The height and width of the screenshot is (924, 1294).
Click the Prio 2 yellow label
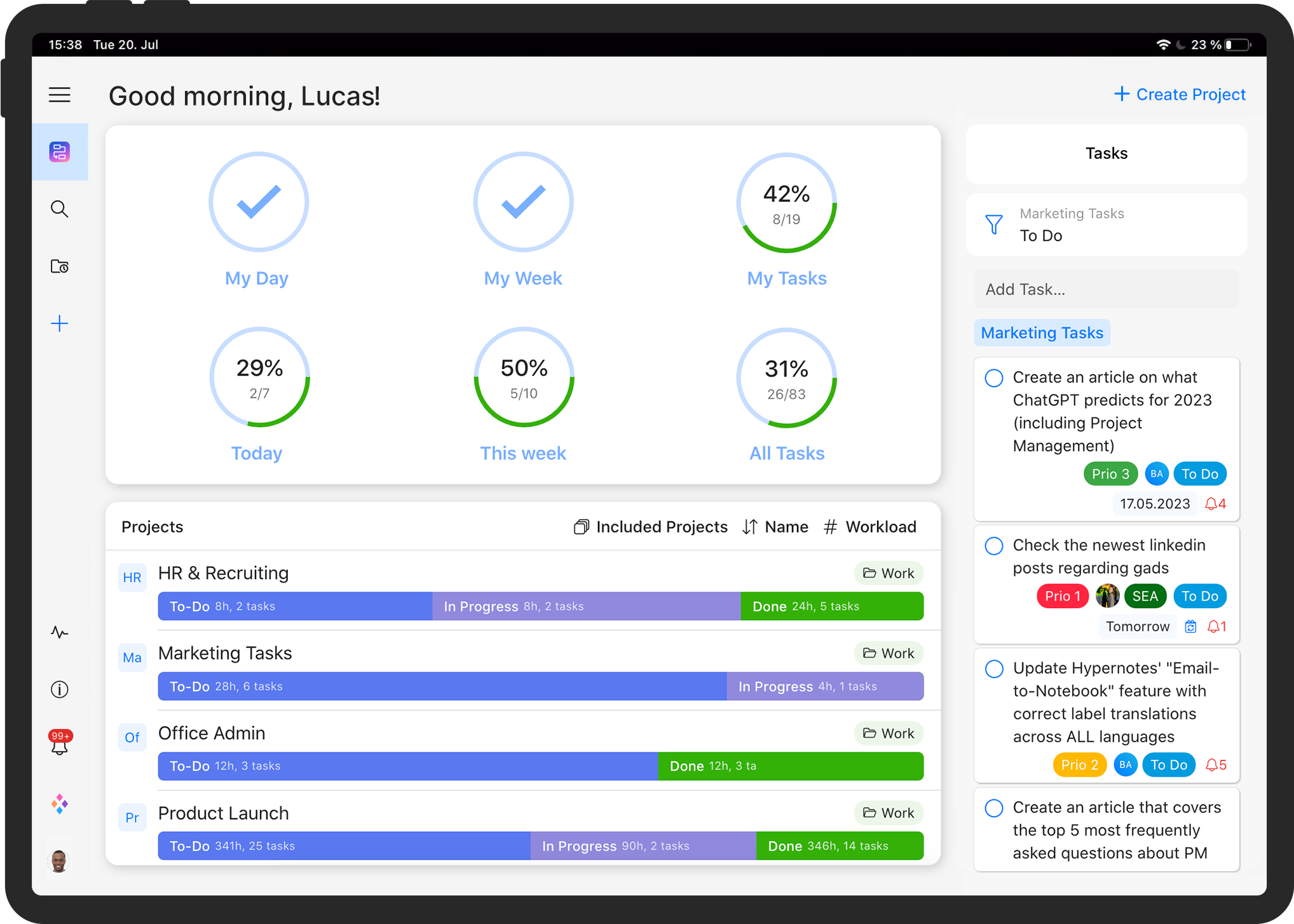(1080, 765)
